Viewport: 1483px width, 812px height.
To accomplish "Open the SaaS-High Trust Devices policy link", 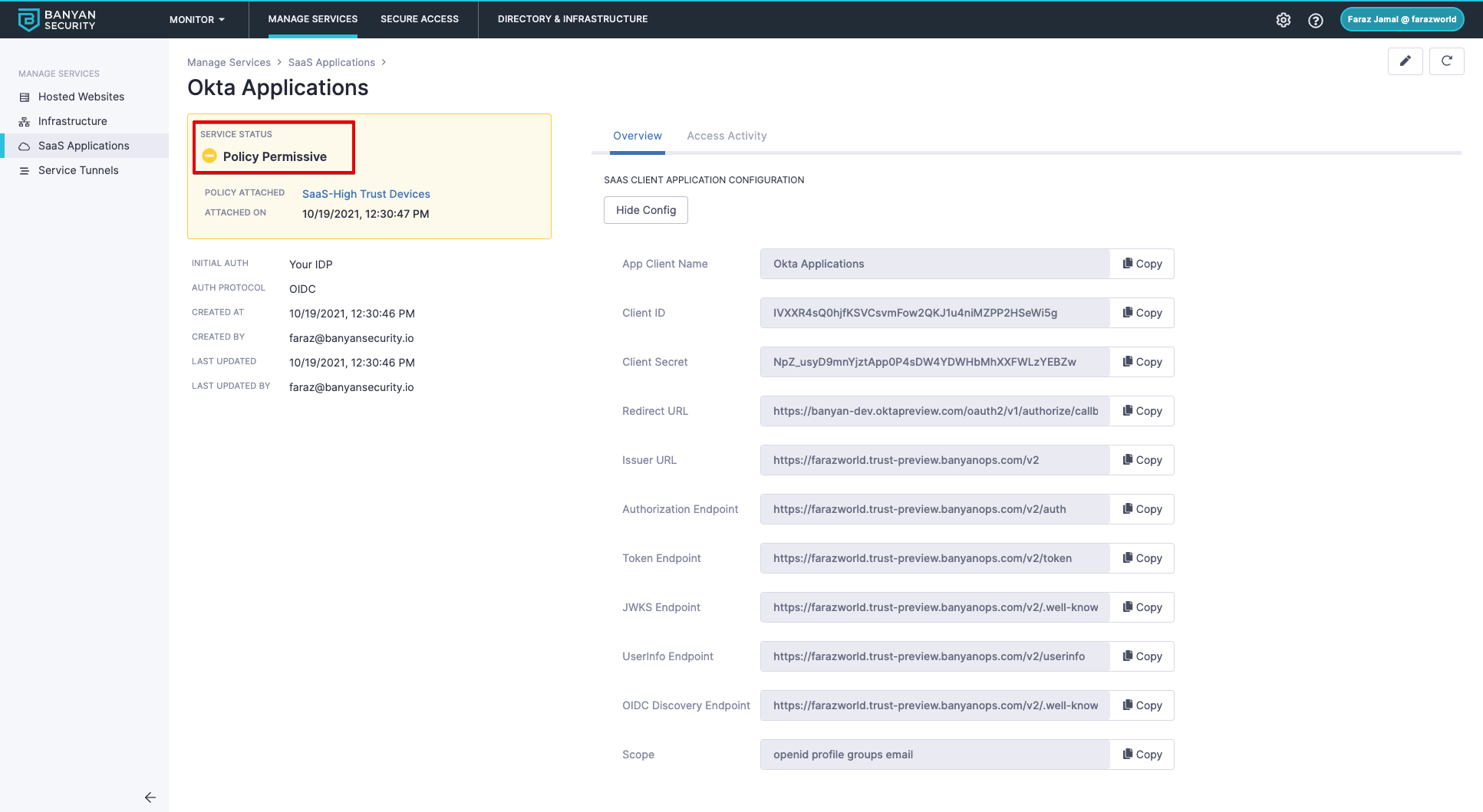I will coord(366,194).
